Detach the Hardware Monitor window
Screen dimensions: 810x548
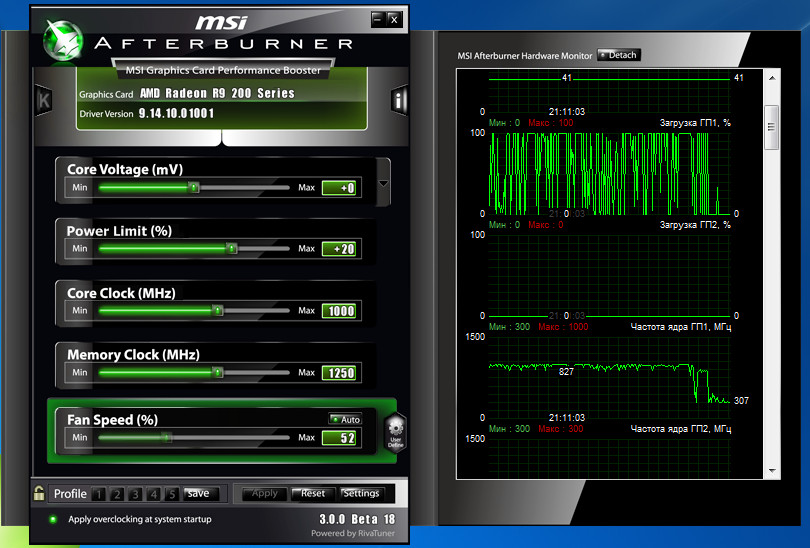click(x=619, y=55)
